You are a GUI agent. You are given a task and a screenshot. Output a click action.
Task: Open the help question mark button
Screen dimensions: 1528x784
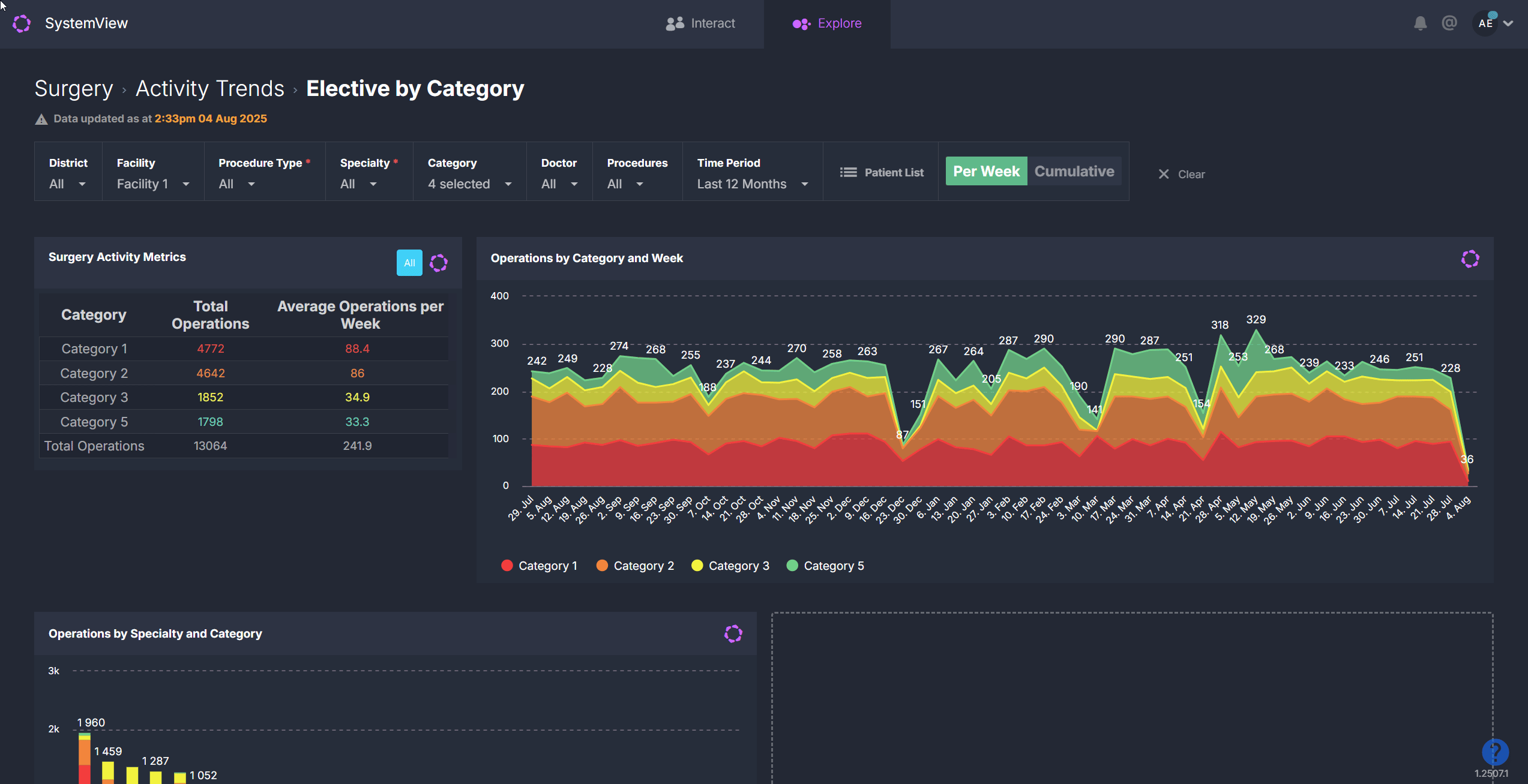(x=1495, y=752)
